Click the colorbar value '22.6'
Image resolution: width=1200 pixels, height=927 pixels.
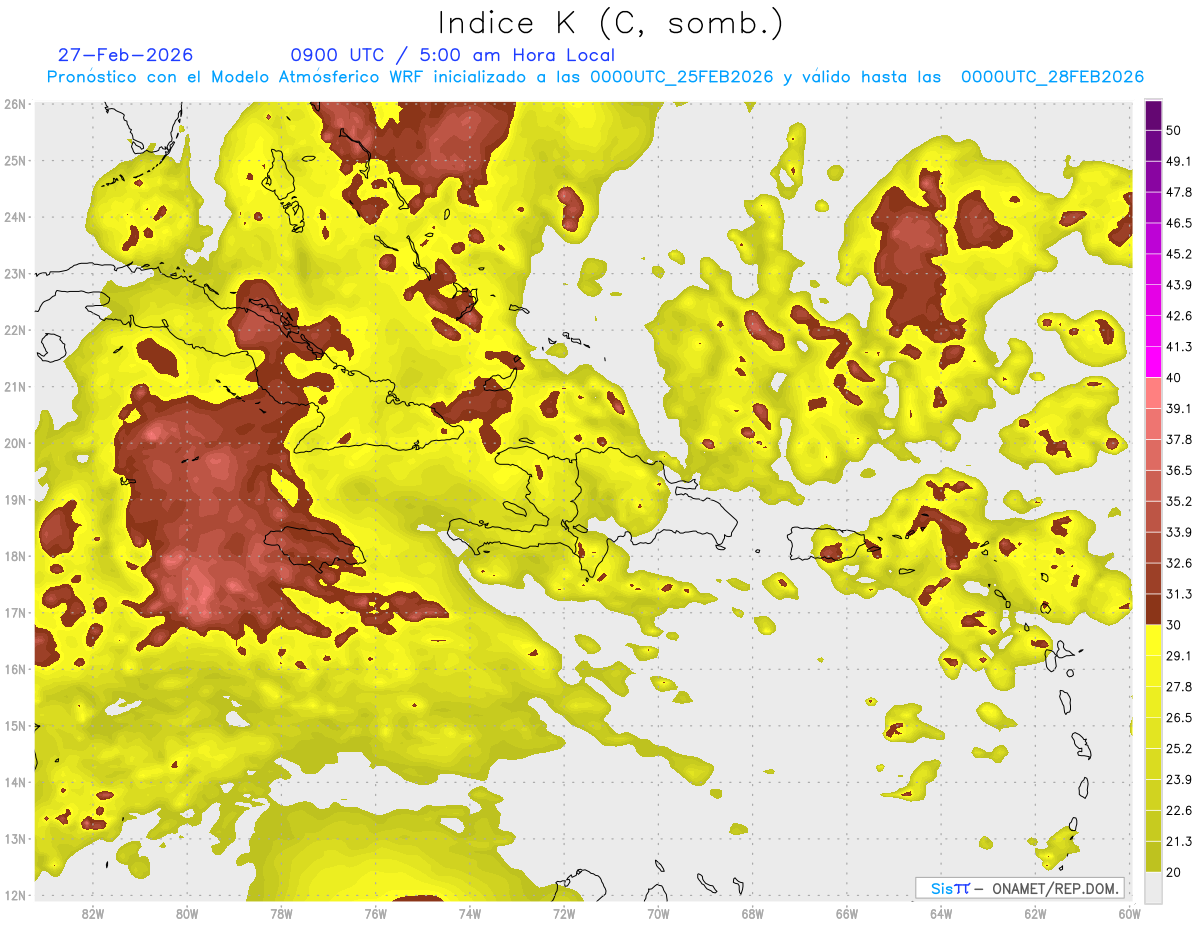pyautogui.click(x=1178, y=810)
